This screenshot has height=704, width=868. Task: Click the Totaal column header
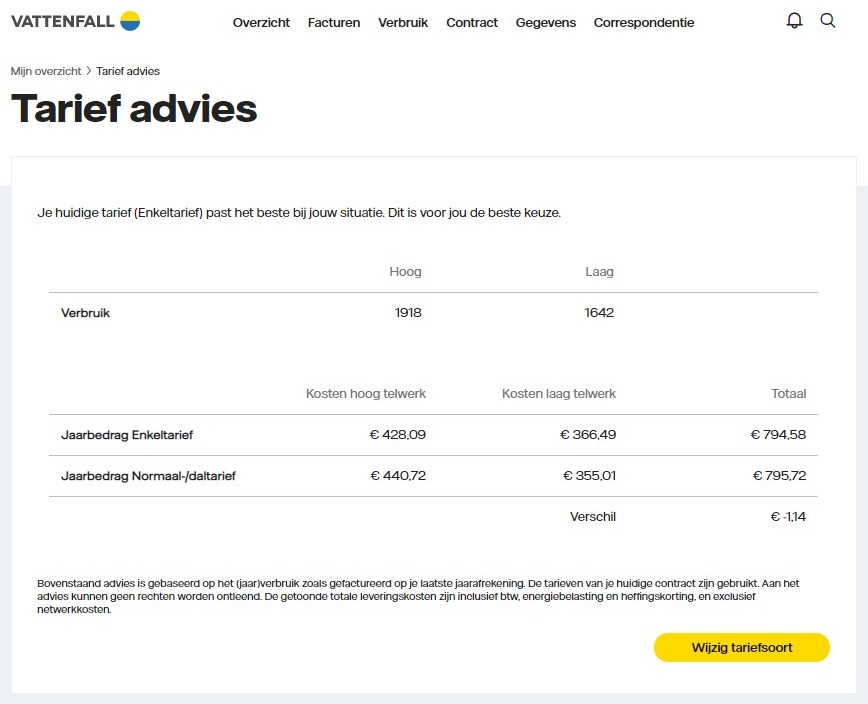(x=788, y=394)
